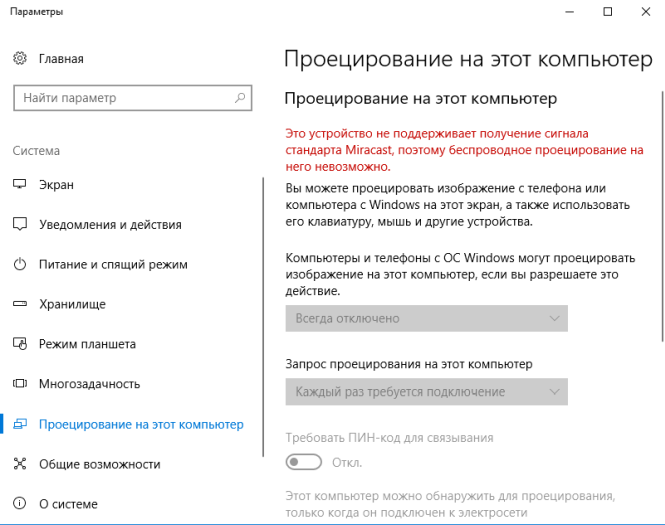Image resolution: width=665 pixels, height=525 pixels.
Task: Click the Найти параметр search field
Action: coord(120,98)
